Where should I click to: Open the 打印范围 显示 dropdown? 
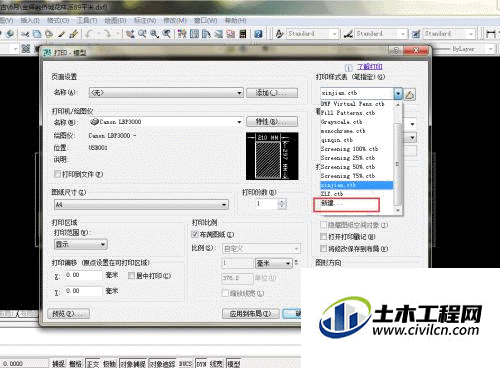tap(81, 244)
